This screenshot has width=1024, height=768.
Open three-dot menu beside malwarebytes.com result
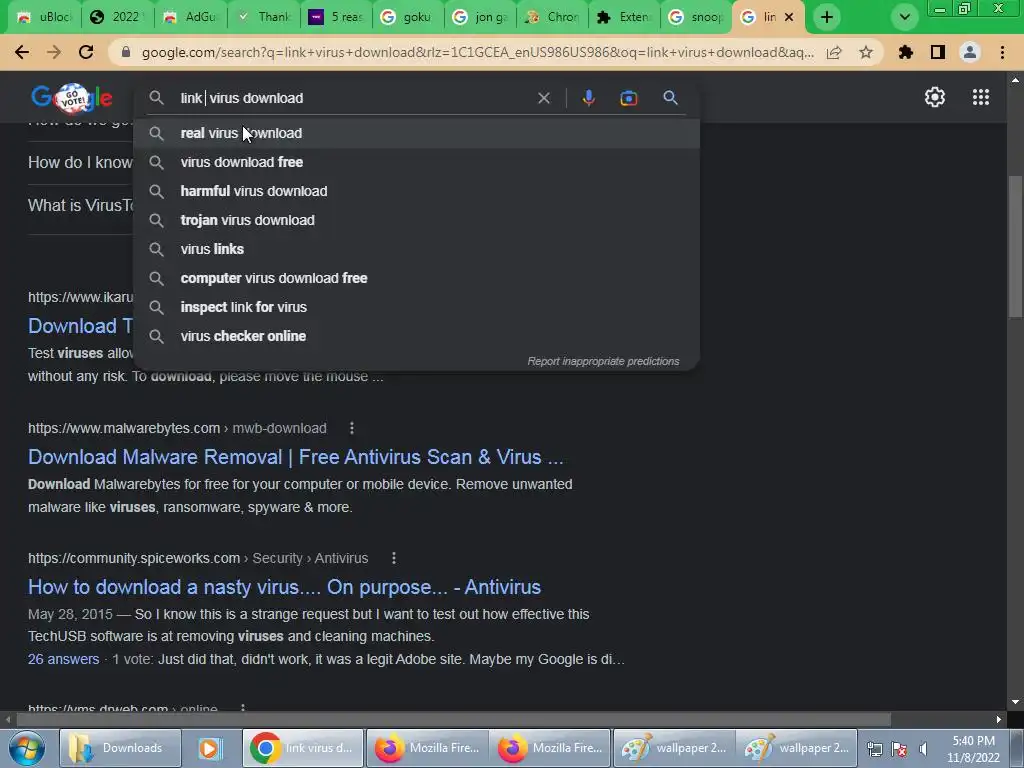(352, 428)
